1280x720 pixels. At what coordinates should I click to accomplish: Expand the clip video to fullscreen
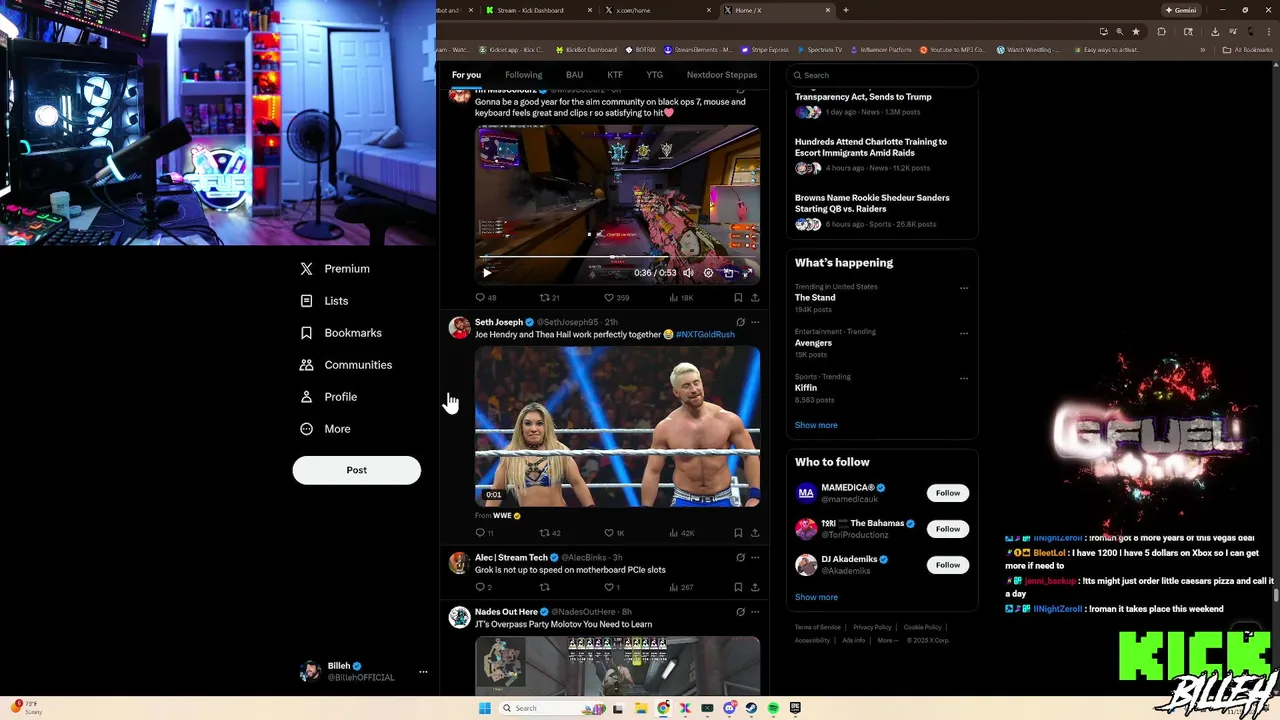click(x=747, y=273)
